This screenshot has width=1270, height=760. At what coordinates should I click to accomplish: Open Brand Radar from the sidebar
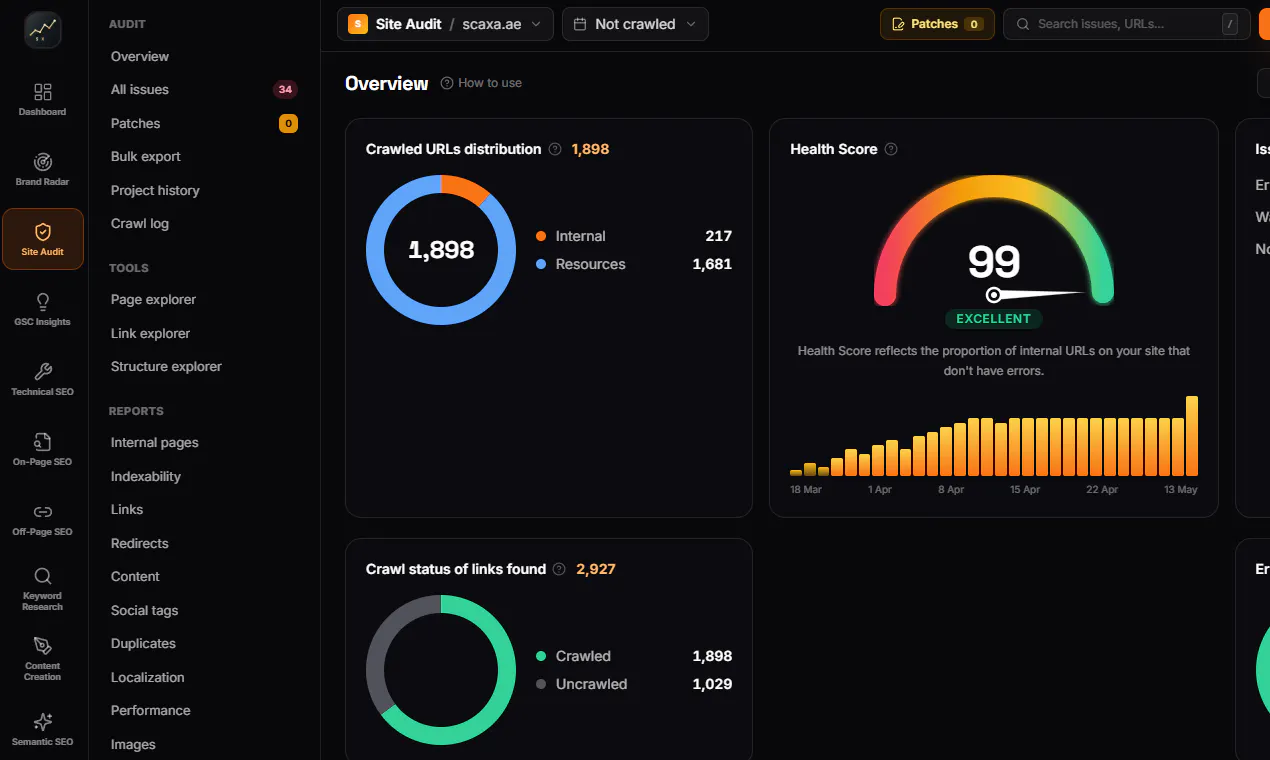coord(43,168)
